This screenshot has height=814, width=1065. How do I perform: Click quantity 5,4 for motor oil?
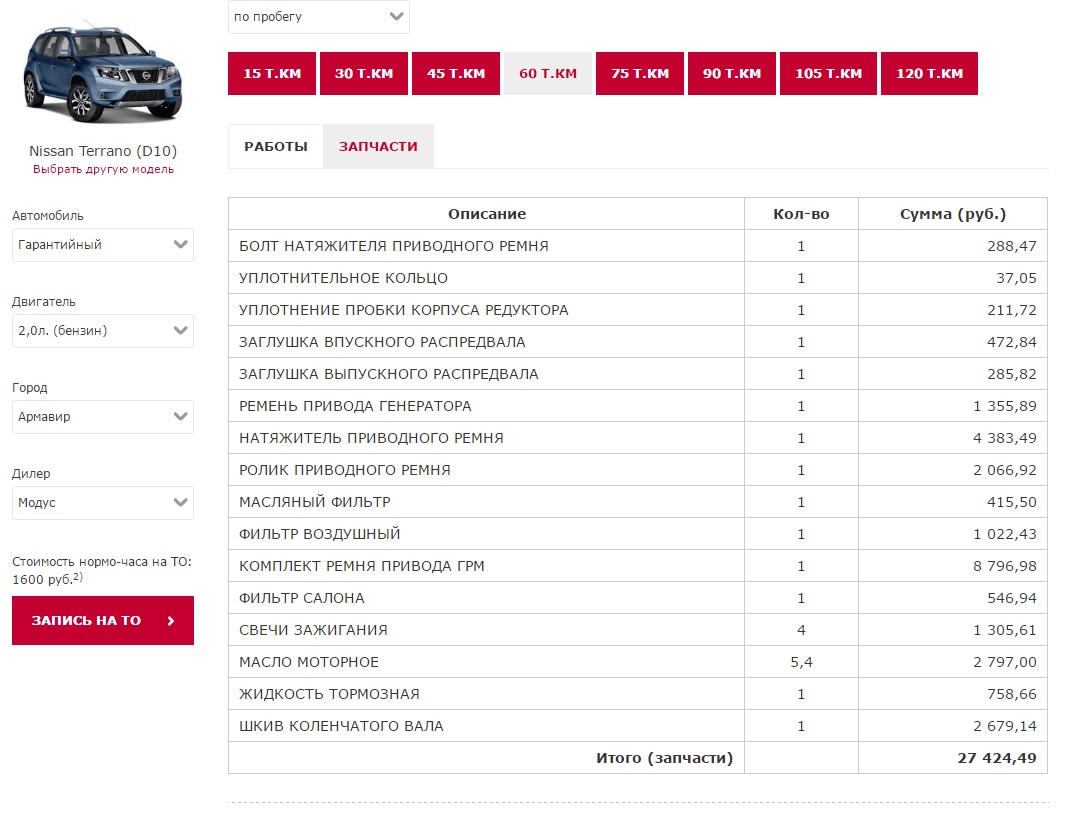801,662
